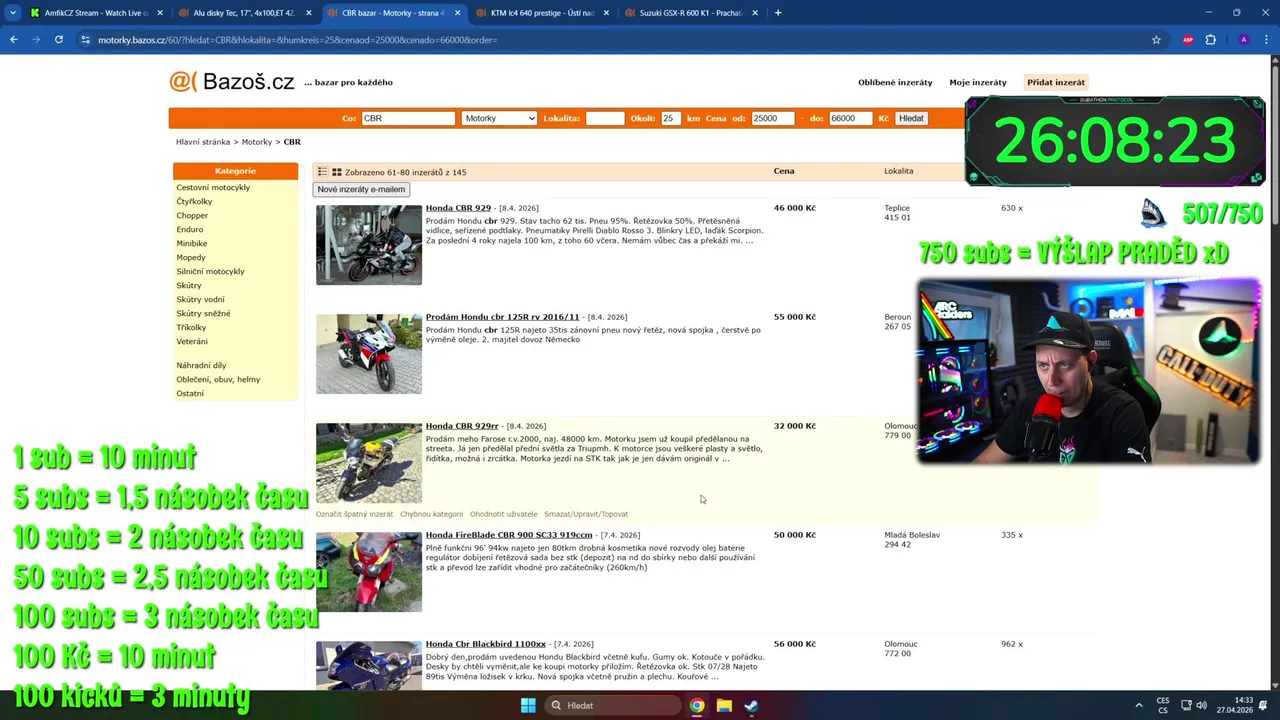Click Označit špatný inzerát link

tap(354, 514)
